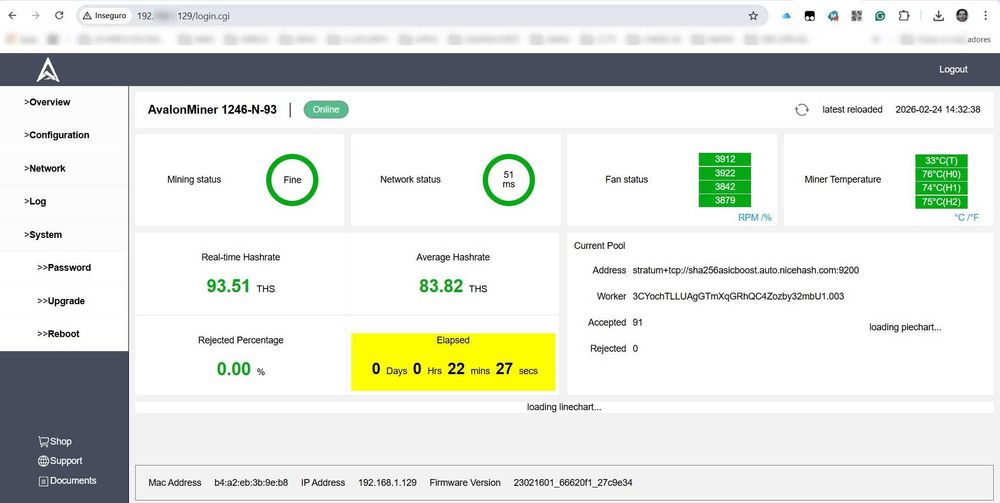Click the Inseguro security warning badge
The width and height of the screenshot is (1000, 503).
105,16
